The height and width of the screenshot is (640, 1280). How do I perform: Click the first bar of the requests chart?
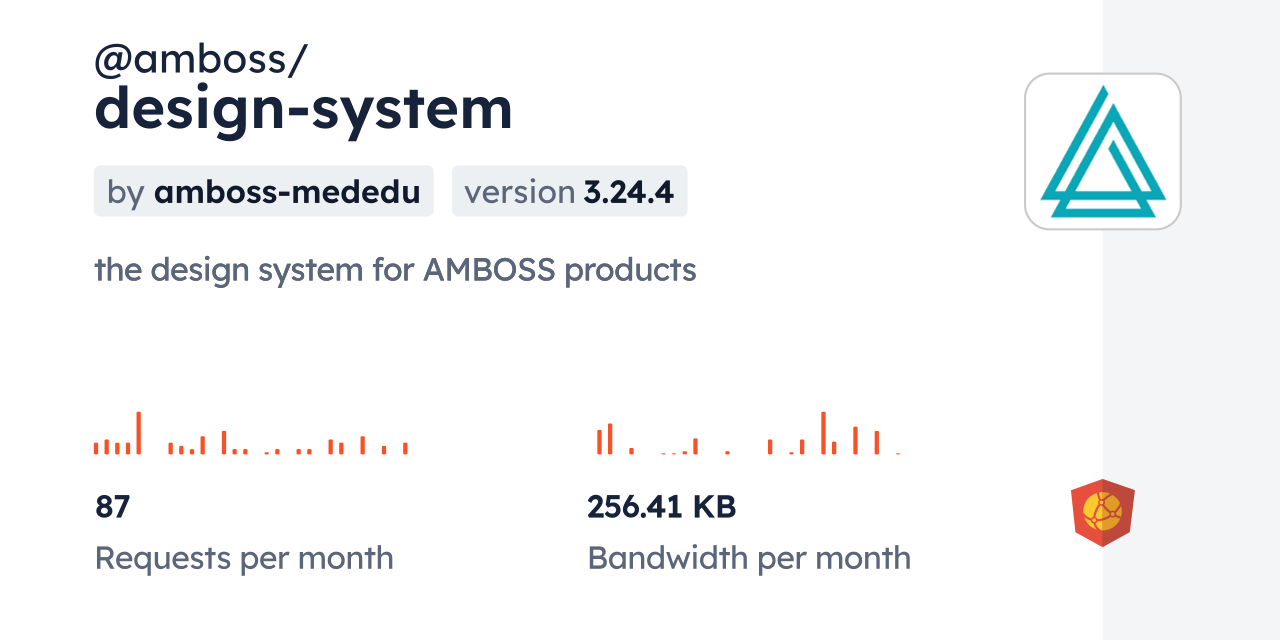[x=96, y=448]
